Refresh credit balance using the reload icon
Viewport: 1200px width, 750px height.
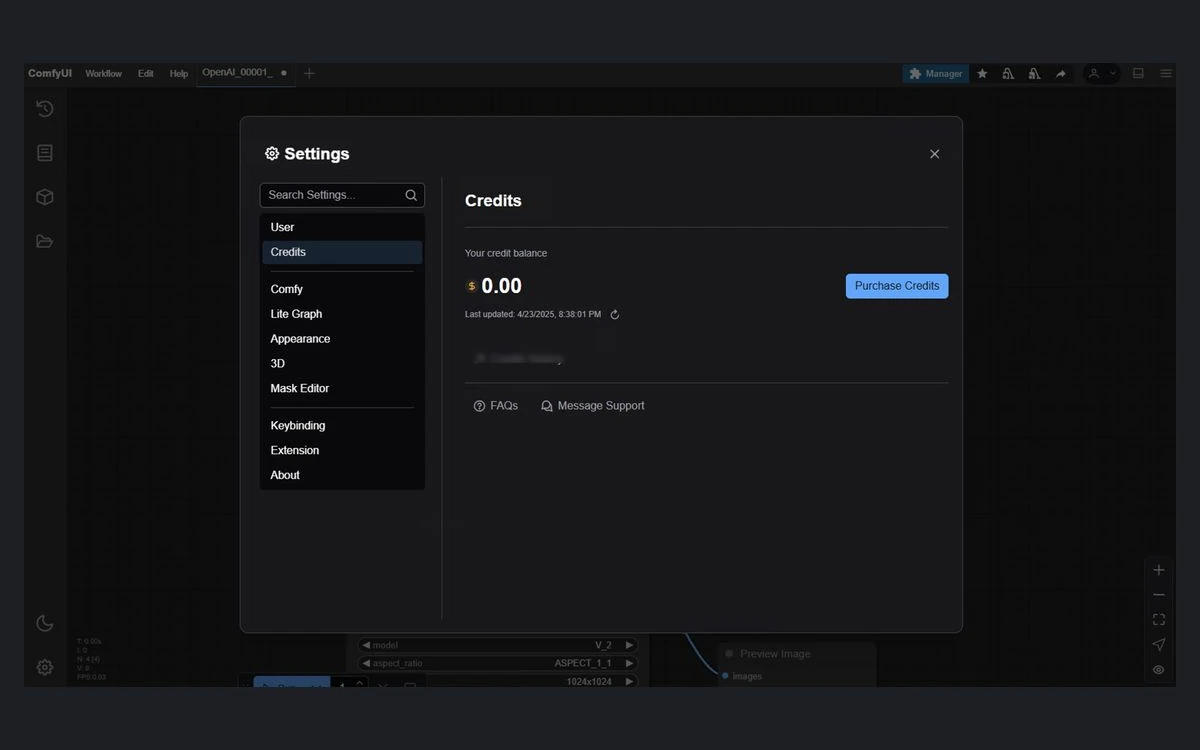click(x=615, y=315)
